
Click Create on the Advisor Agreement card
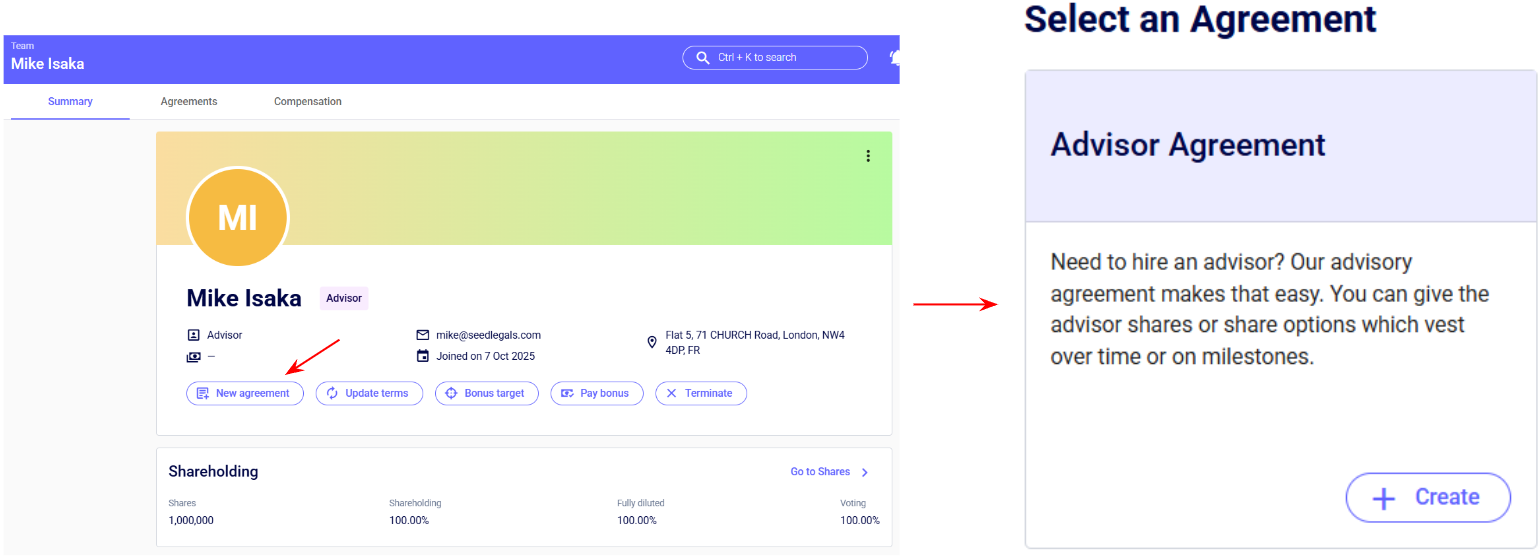click(x=1427, y=498)
